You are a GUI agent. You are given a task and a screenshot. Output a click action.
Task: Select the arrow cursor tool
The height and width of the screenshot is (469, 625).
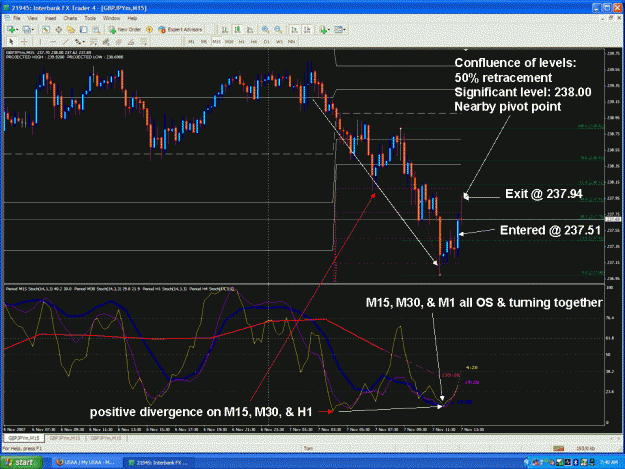pos(11,41)
